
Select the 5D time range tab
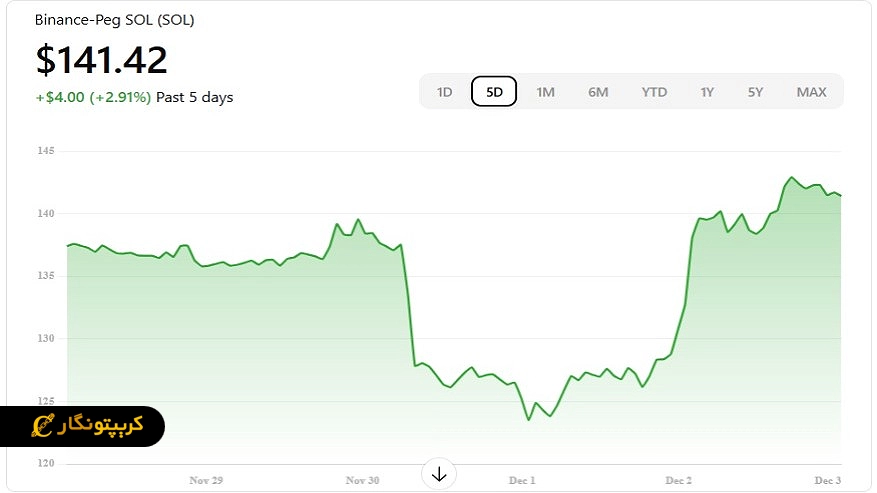point(494,92)
